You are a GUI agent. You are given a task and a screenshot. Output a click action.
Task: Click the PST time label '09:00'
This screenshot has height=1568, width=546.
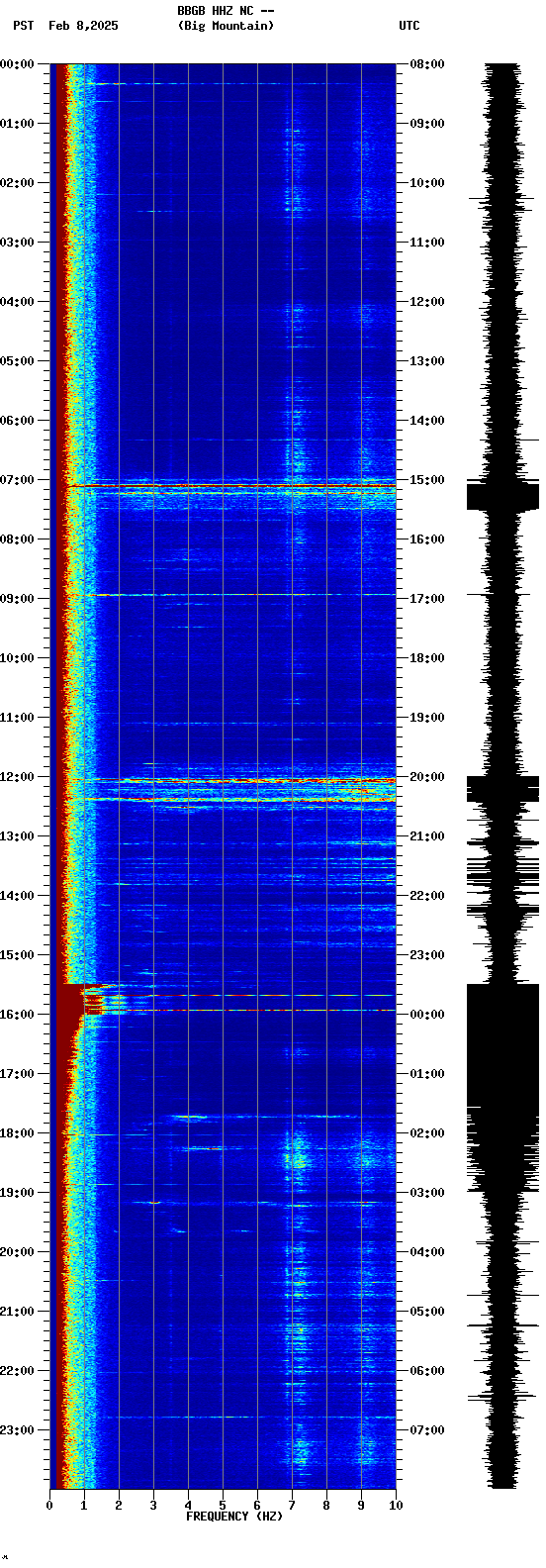(x=18, y=599)
